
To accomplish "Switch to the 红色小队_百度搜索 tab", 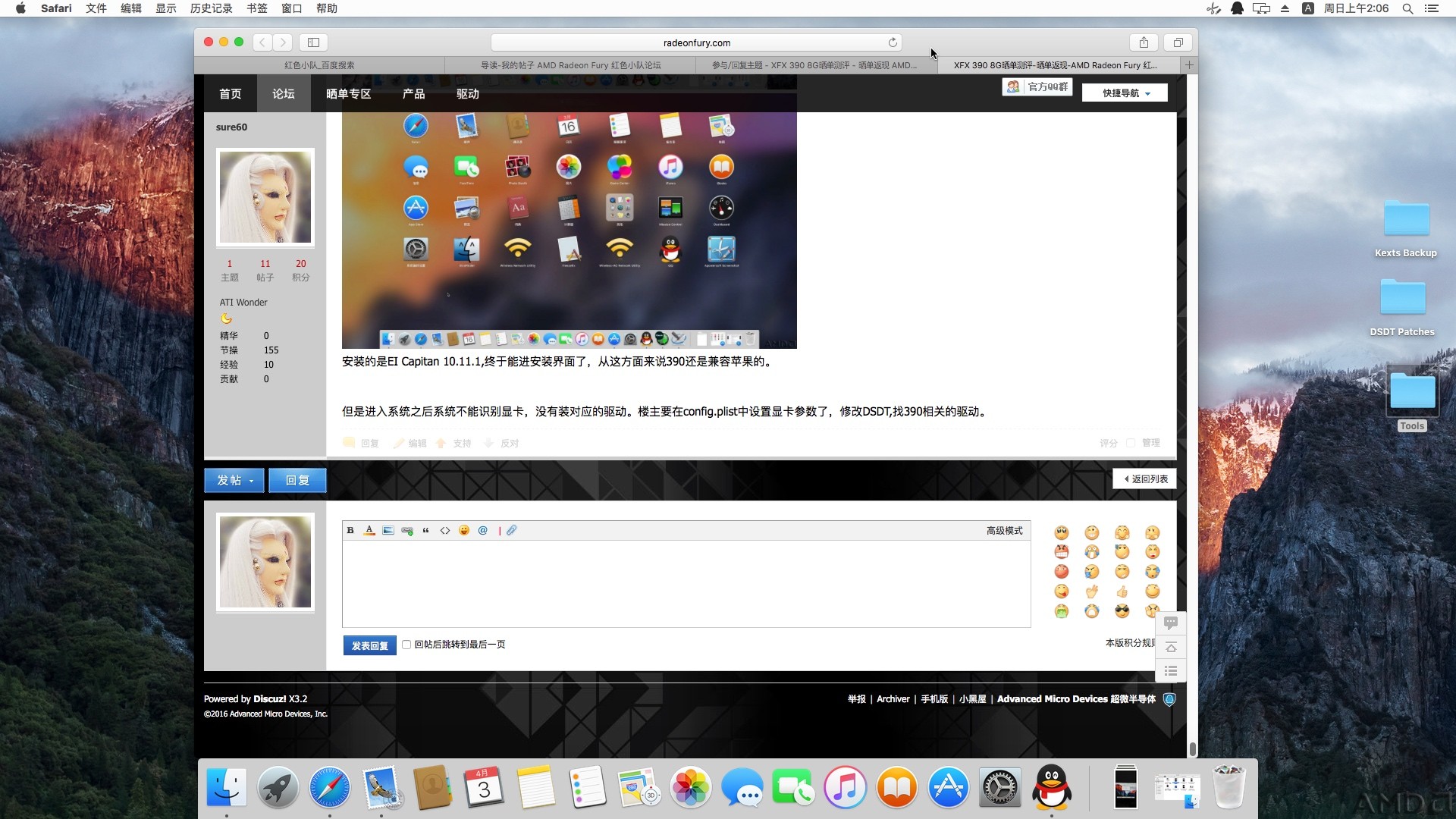I will [x=319, y=65].
